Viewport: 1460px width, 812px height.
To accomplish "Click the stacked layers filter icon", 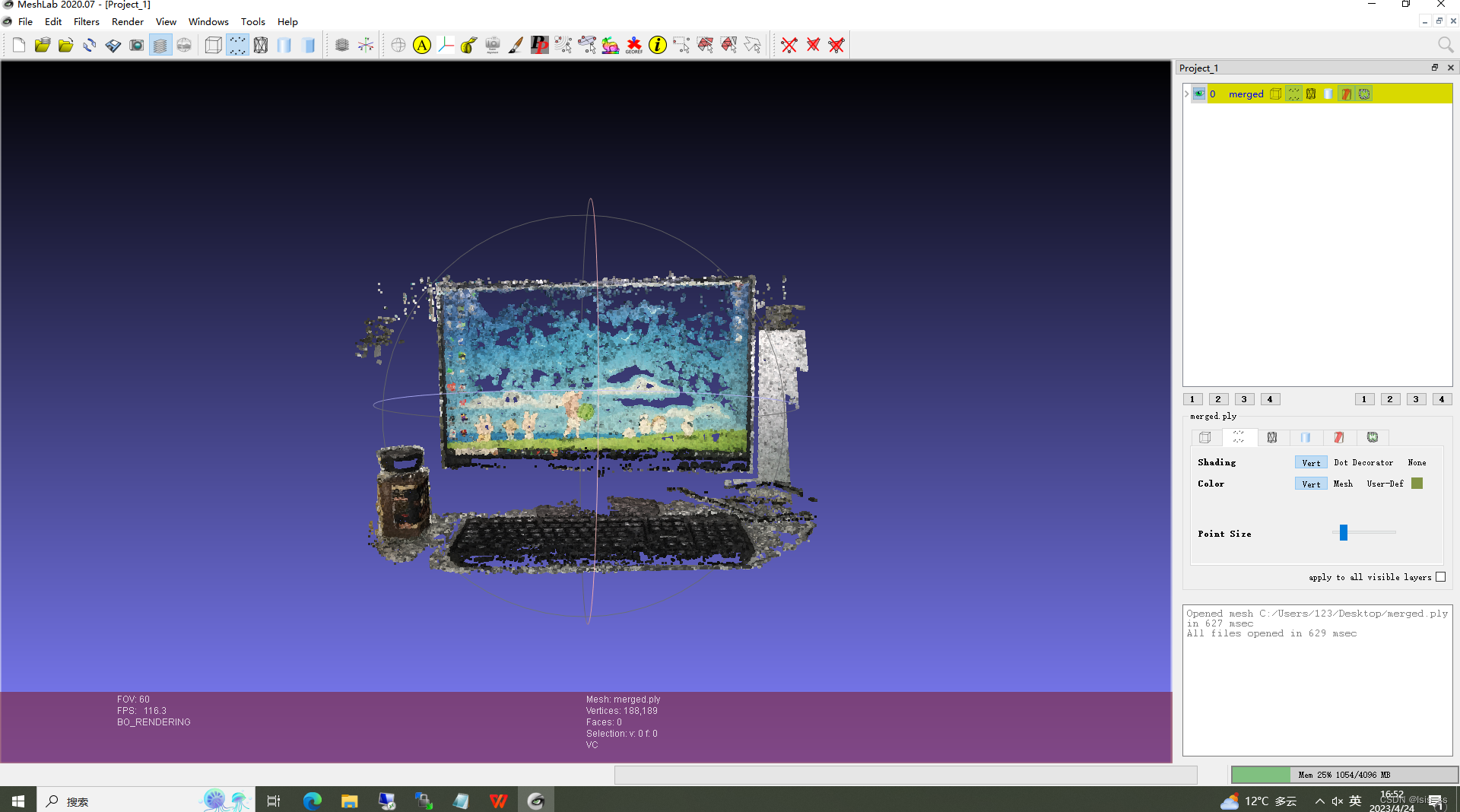I will click(x=342, y=46).
